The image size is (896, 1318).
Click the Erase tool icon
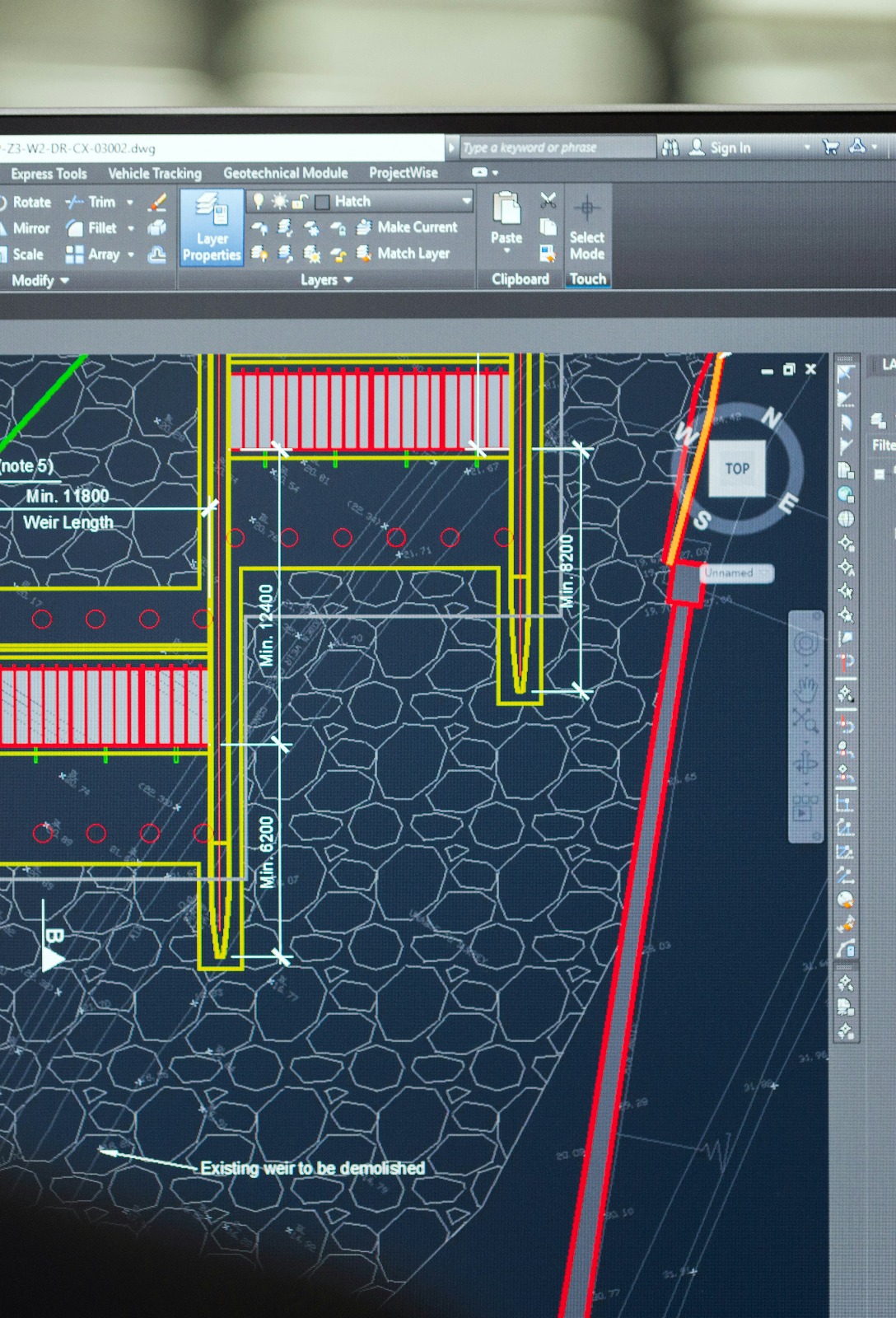click(x=157, y=202)
